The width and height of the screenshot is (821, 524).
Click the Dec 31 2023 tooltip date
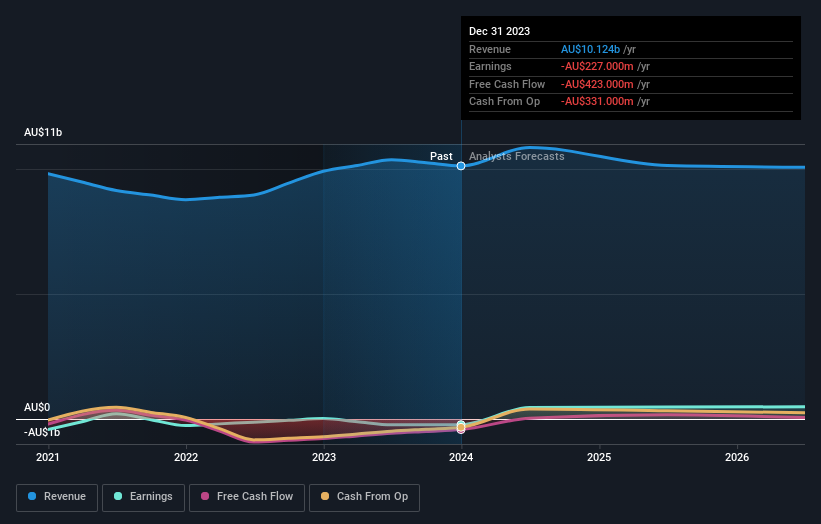[500, 31]
